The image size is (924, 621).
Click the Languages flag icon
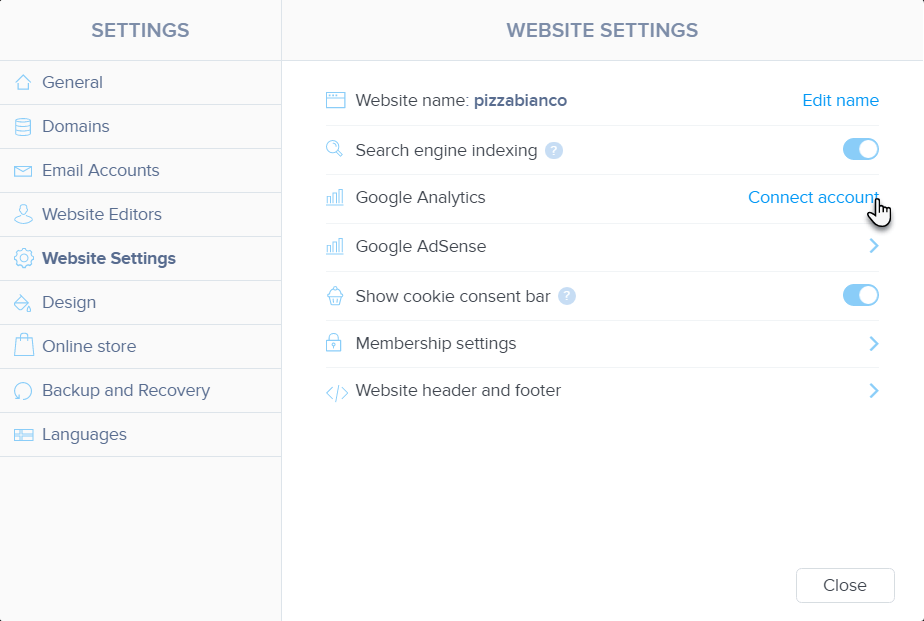[x=23, y=435]
